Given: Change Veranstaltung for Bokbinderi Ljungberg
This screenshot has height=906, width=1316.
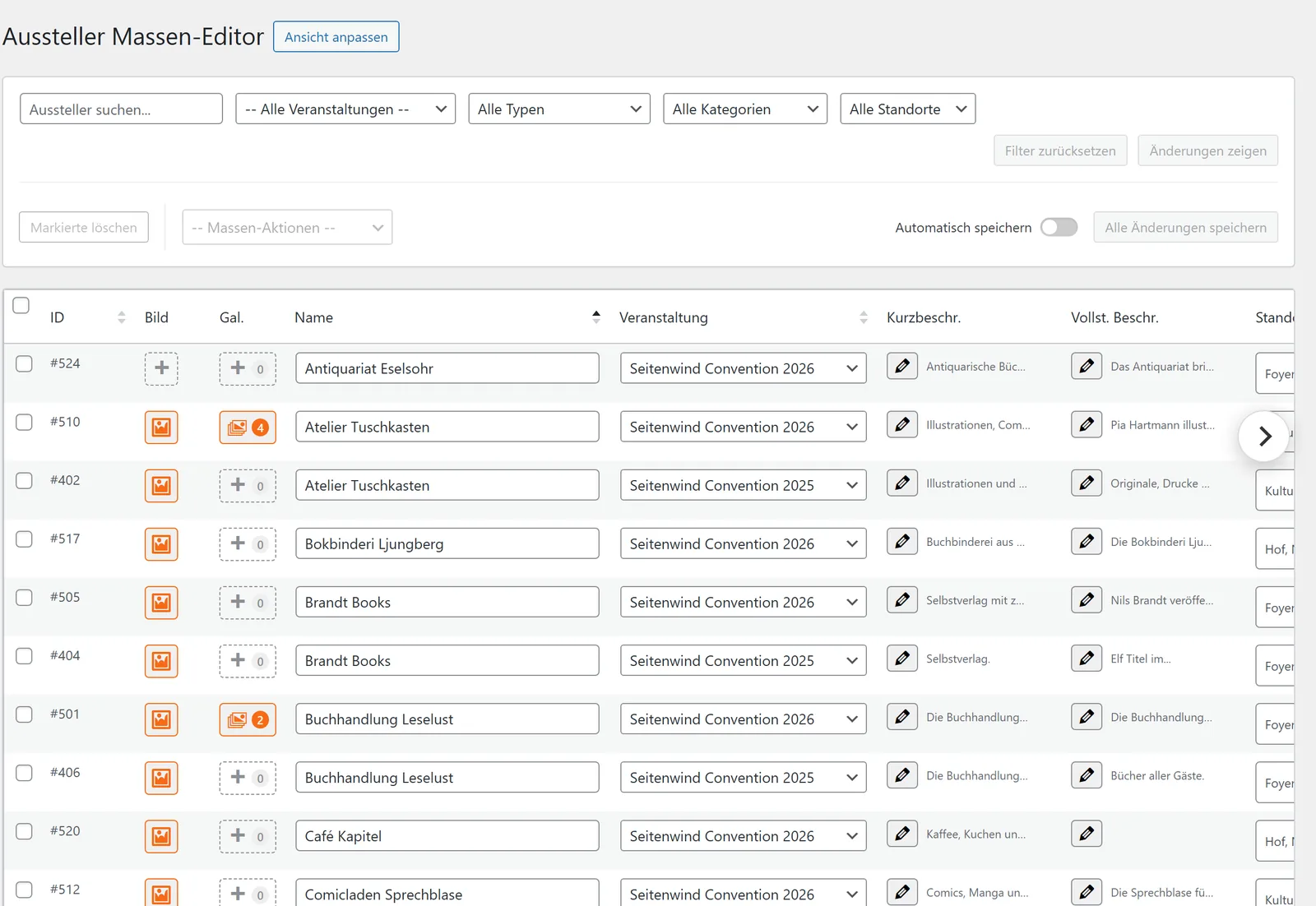Looking at the screenshot, I should point(744,543).
